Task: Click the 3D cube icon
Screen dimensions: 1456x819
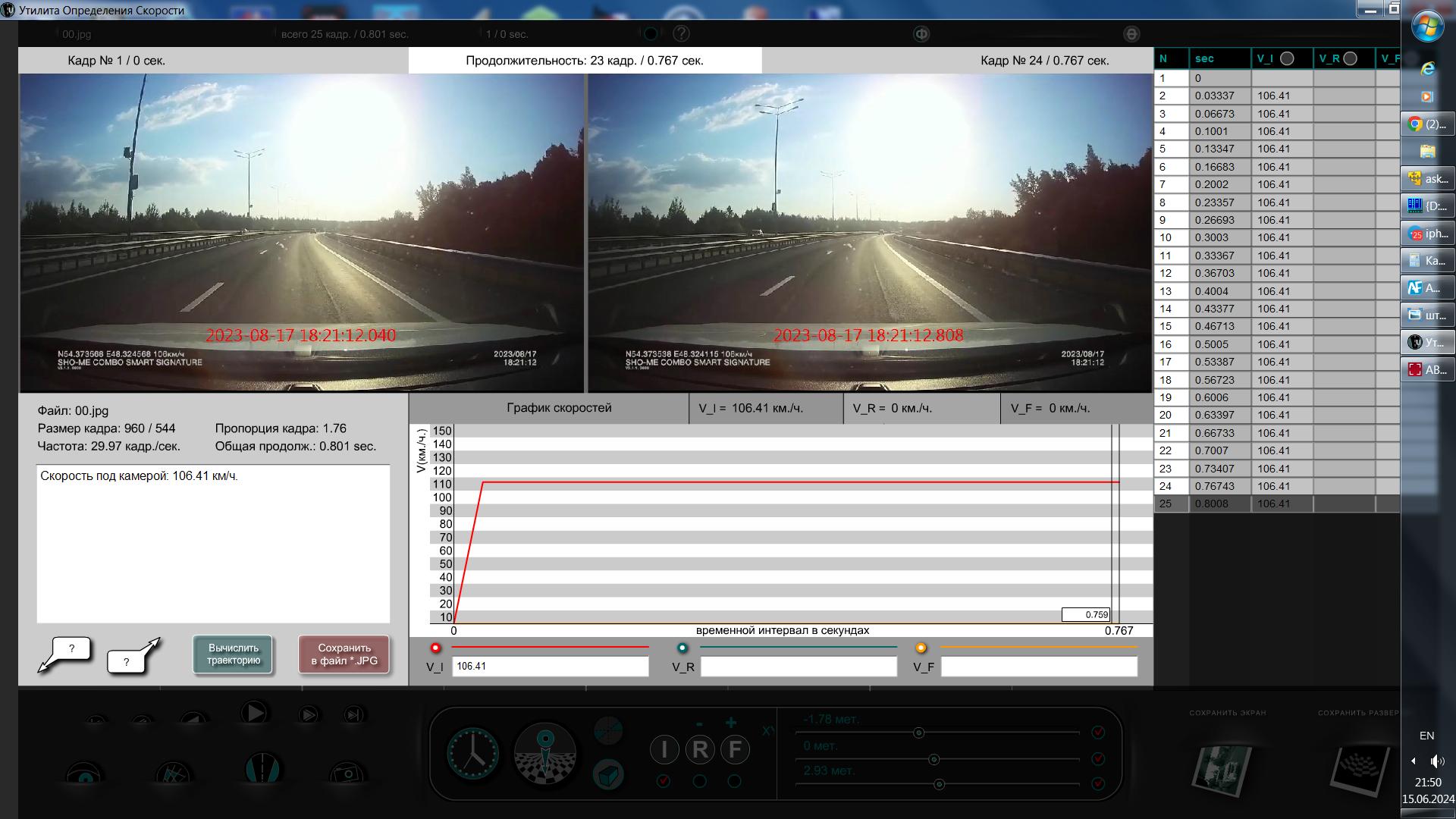Action: click(608, 775)
